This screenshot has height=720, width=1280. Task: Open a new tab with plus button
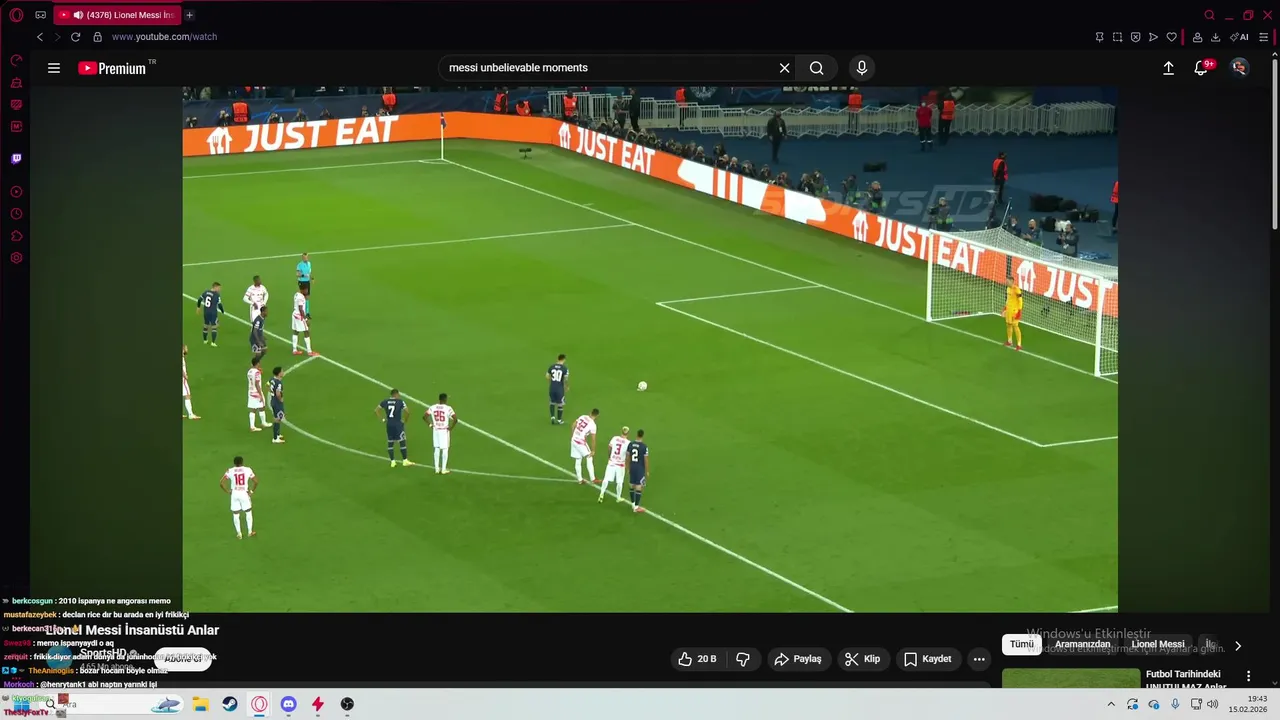tap(189, 15)
